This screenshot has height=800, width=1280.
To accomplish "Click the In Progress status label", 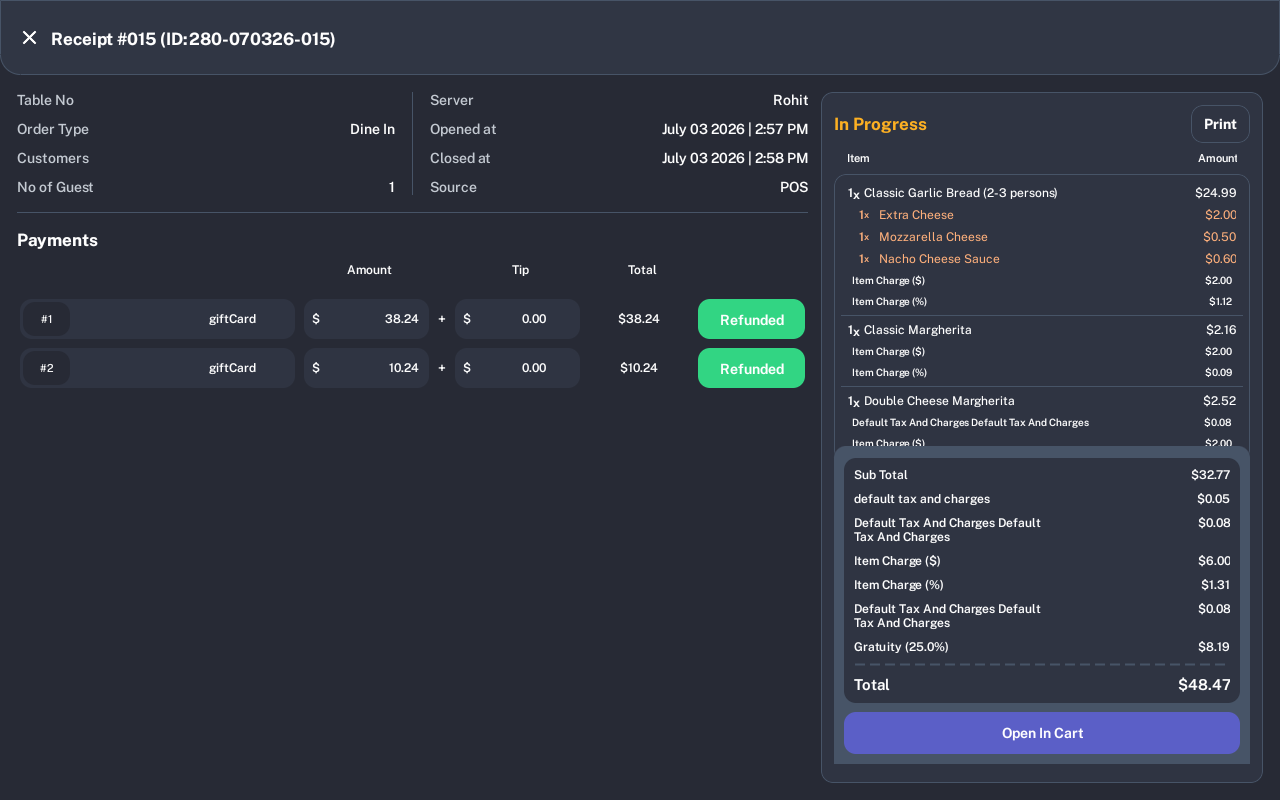I will point(880,124).
